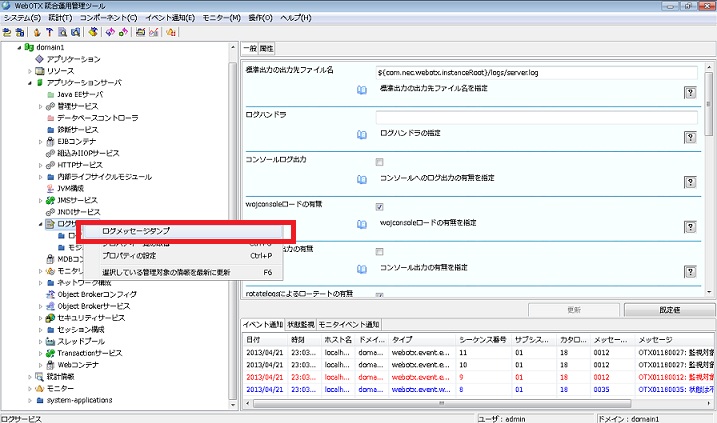
Task: Enable the コンソールログ出力 checkbox
Action: point(380,162)
